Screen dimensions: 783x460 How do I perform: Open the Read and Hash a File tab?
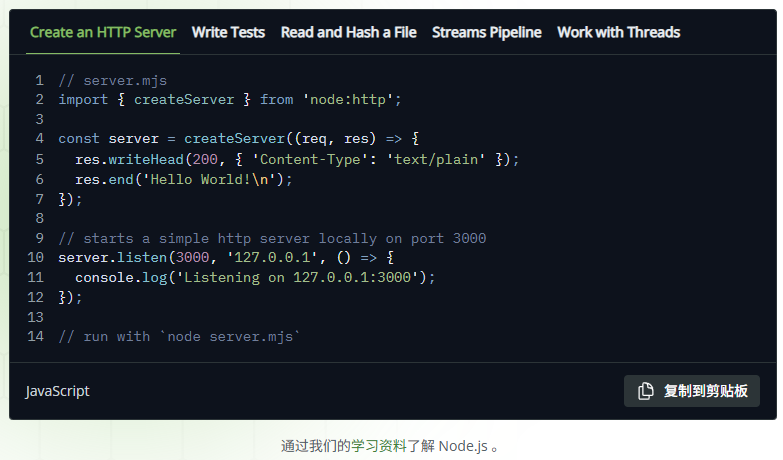tap(349, 32)
